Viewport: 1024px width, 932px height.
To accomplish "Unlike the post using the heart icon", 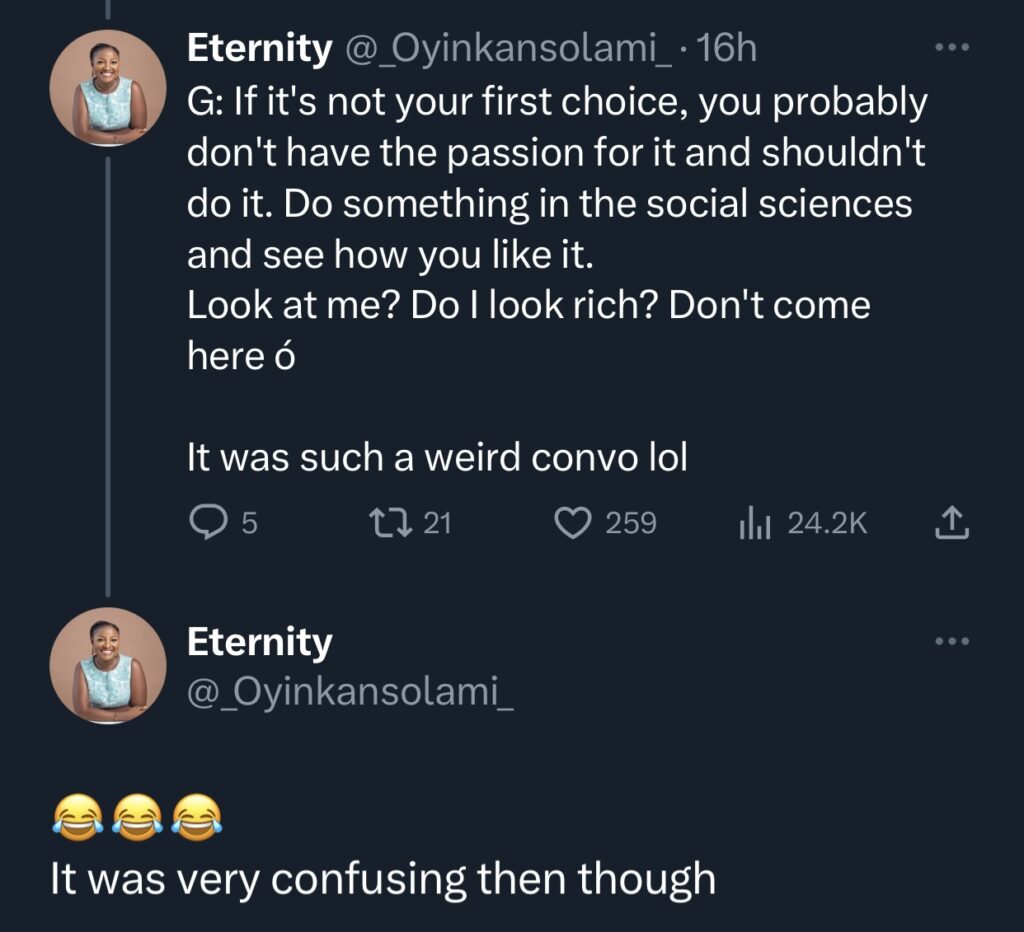I will 575,522.
